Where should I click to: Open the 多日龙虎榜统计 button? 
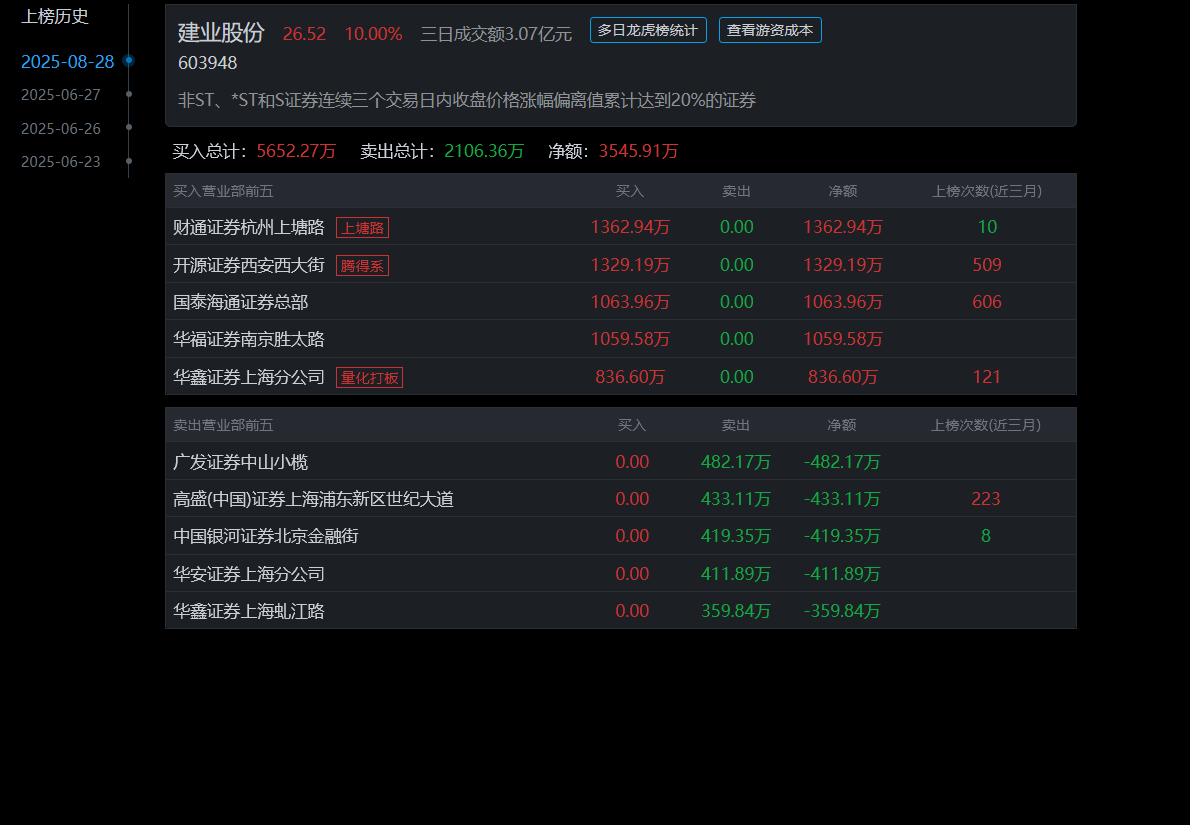648,30
